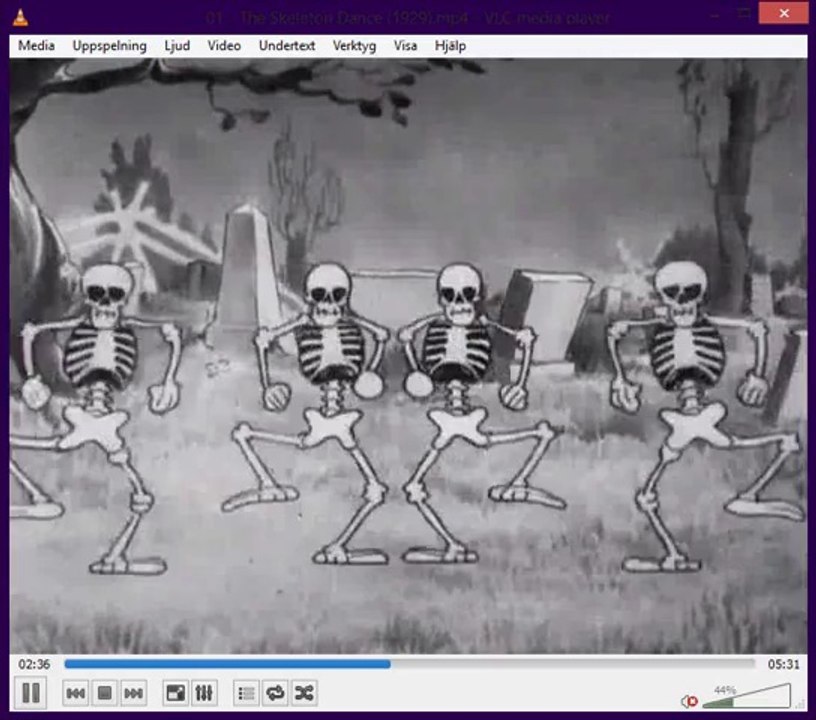This screenshot has width=816, height=720.
Task: Open the Visa menu
Action: tap(405, 46)
